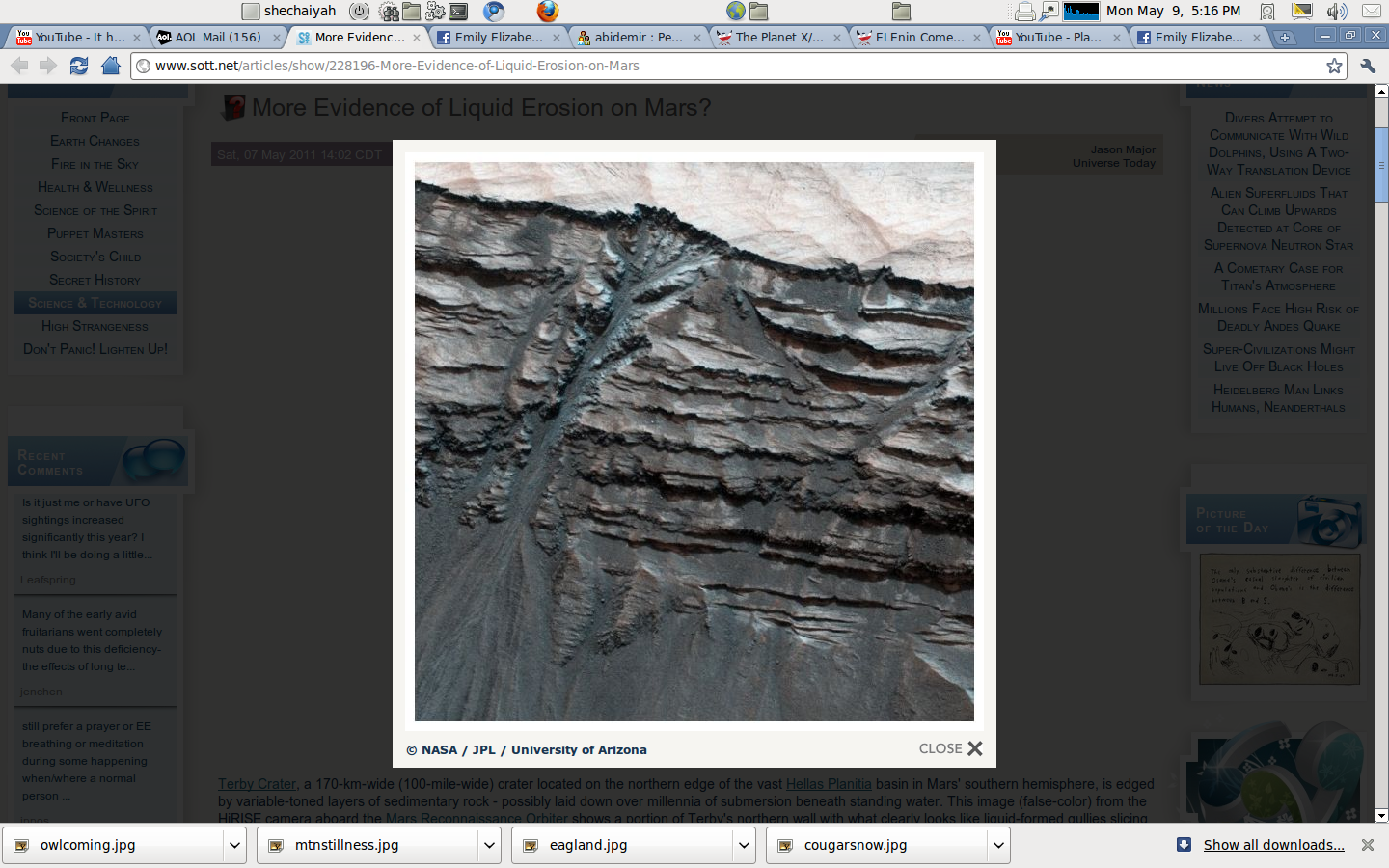
Task: Read the Cometary Case for Titan's Atmosphere story
Action: tap(1279, 277)
